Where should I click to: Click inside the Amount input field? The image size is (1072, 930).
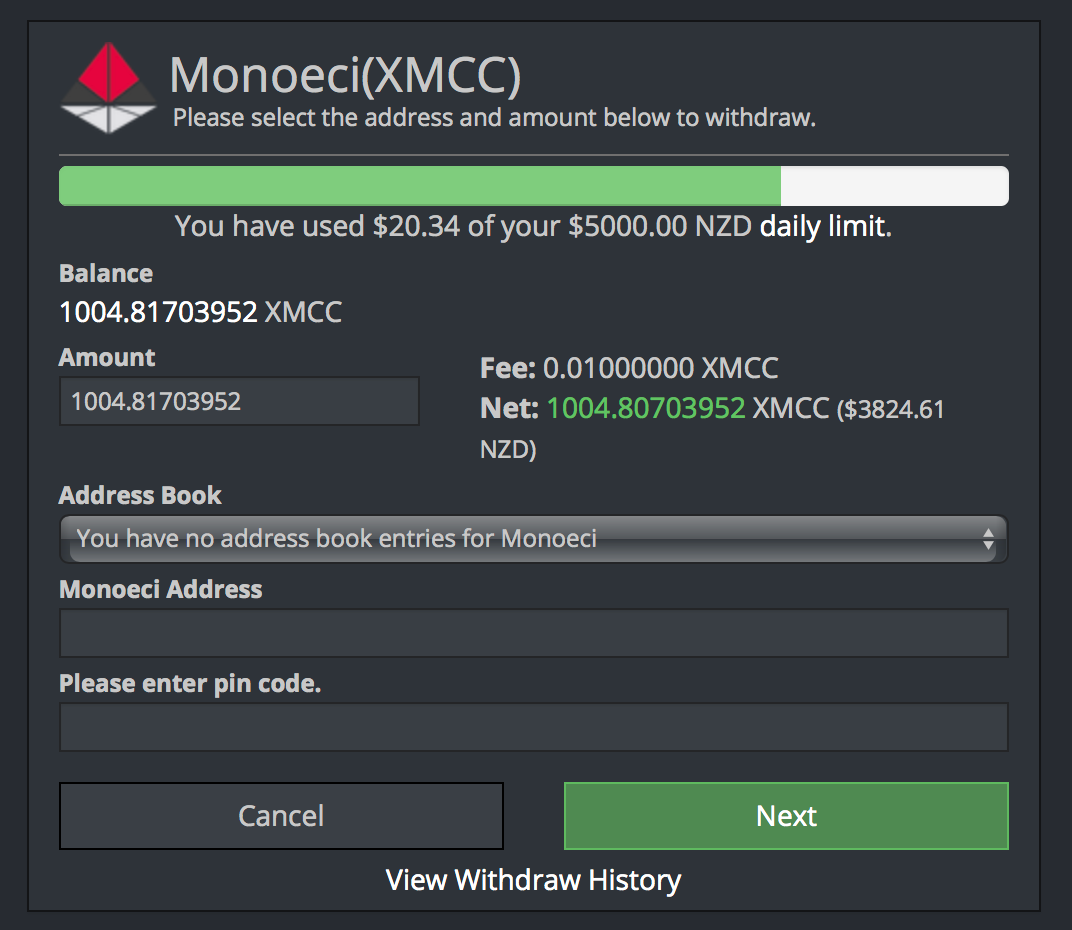239,401
